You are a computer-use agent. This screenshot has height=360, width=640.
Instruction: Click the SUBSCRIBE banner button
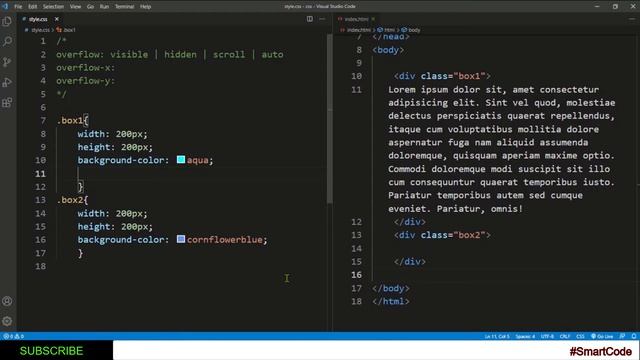tap(51, 351)
